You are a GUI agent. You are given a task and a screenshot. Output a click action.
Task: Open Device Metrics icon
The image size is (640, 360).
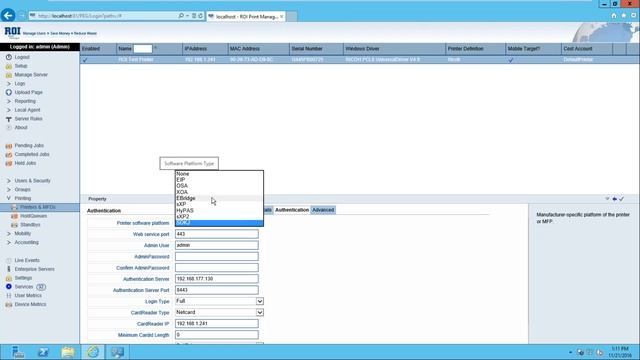pos(9,304)
